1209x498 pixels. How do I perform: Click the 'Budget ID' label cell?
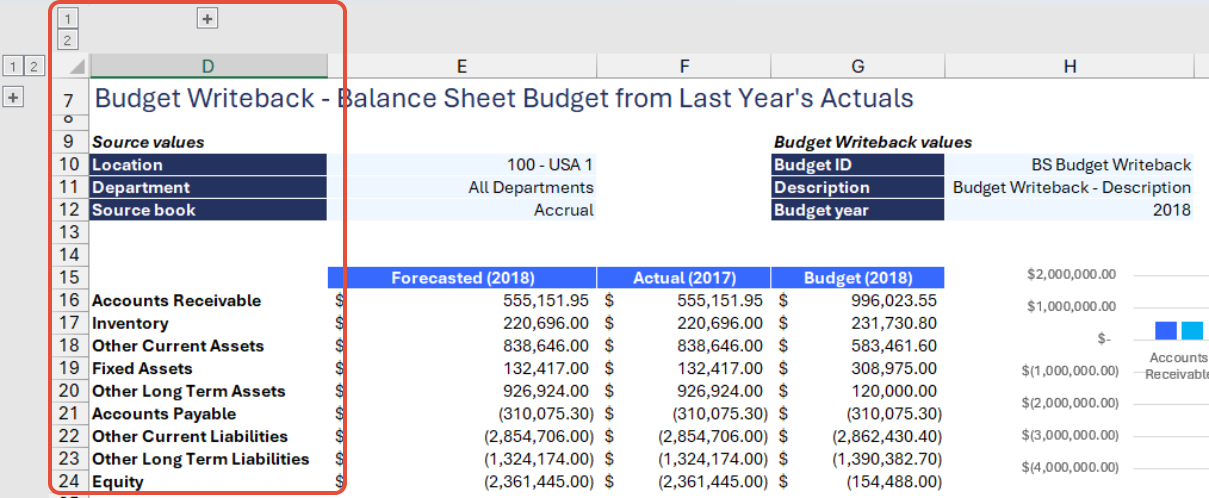click(x=858, y=165)
